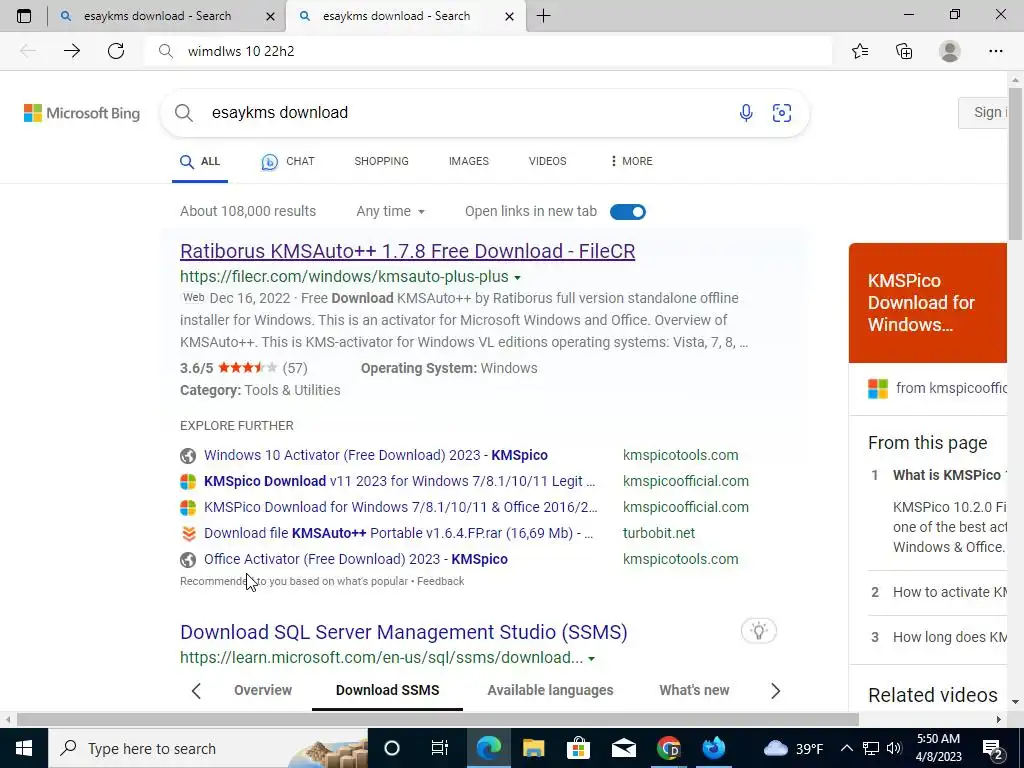Open Microsoft Store from taskbar
Screen dimensions: 1024x768
pos(578,748)
